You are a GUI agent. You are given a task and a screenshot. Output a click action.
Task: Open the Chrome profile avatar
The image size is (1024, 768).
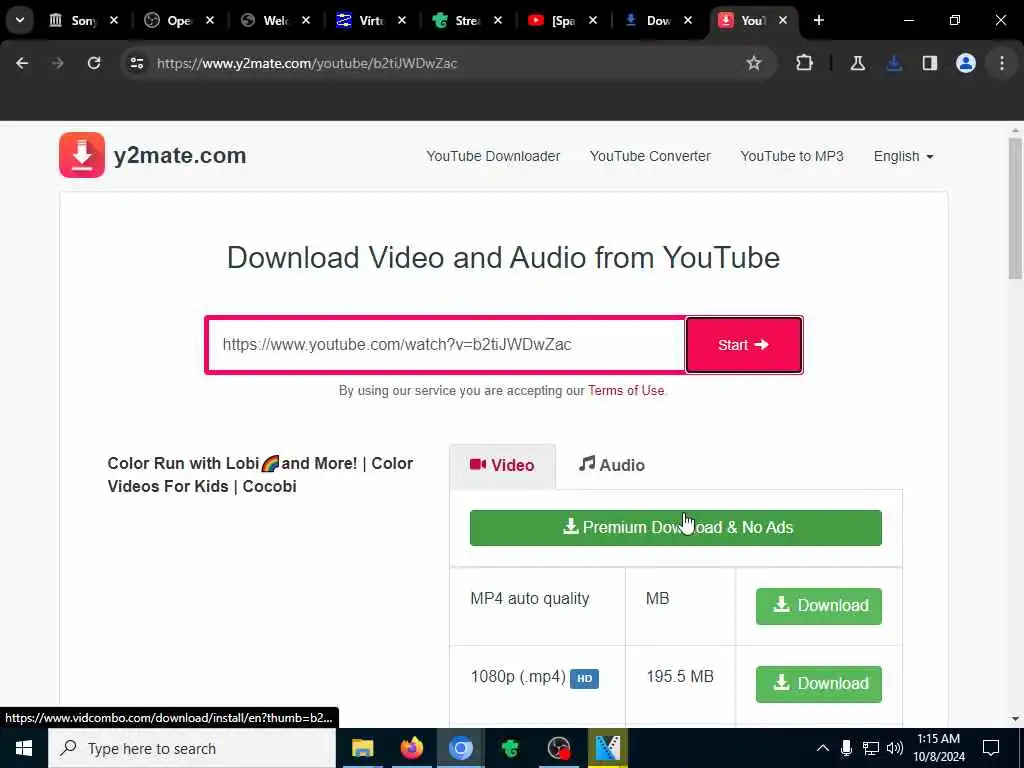click(x=965, y=63)
